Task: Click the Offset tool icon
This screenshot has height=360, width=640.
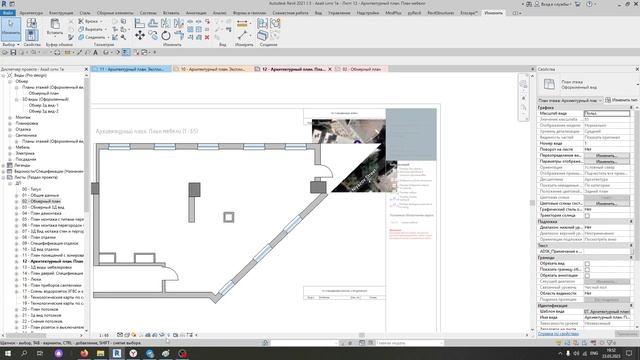Action: pos(153,23)
